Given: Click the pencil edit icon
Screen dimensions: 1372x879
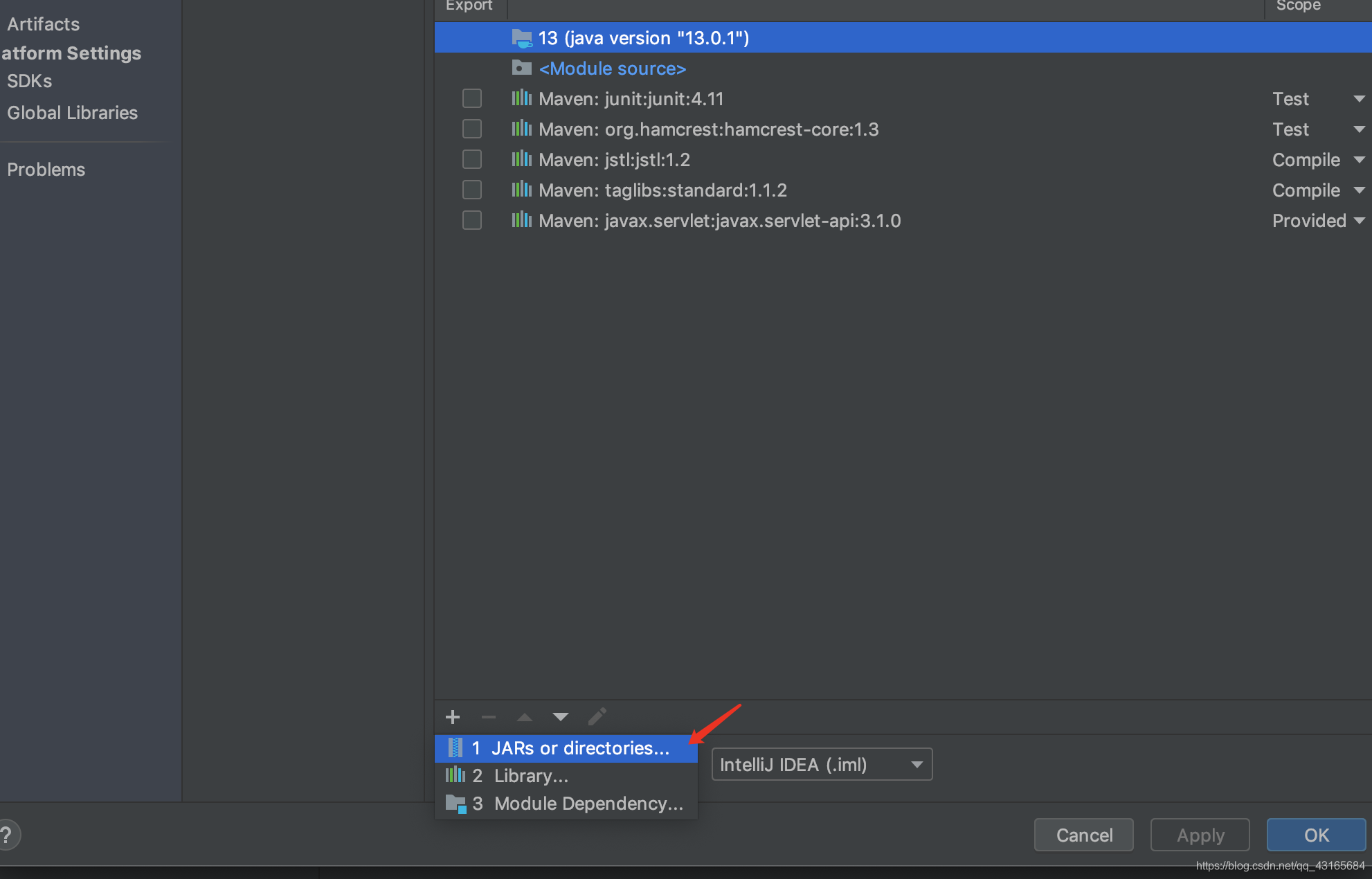Looking at the screenshot, I should [x=597, y=716].
